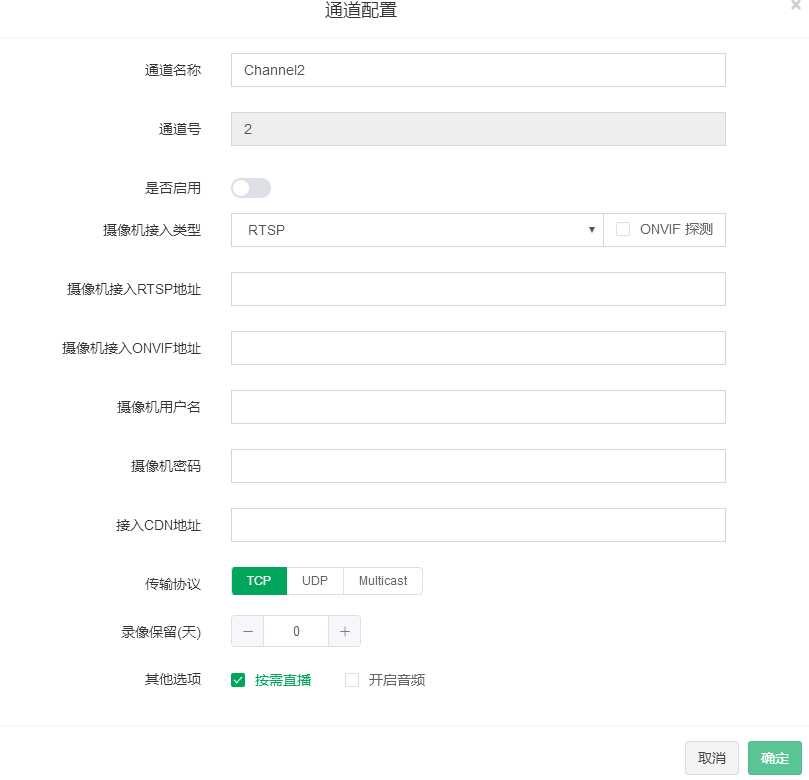The width and height of the screenshot is (809, 780).
Task: Click the disabled 通道号 field showing 2
Action: pyautogui.click(x=478, y=129)
